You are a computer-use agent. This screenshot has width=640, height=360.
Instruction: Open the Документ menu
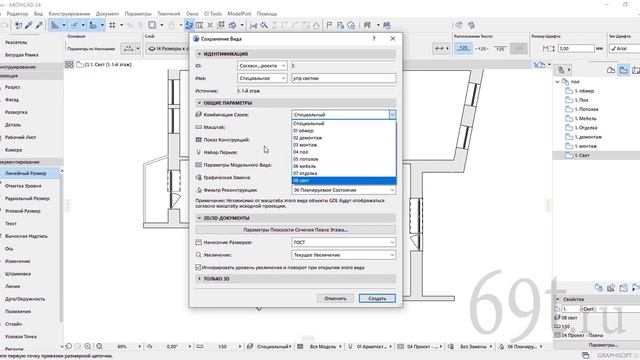107,13
